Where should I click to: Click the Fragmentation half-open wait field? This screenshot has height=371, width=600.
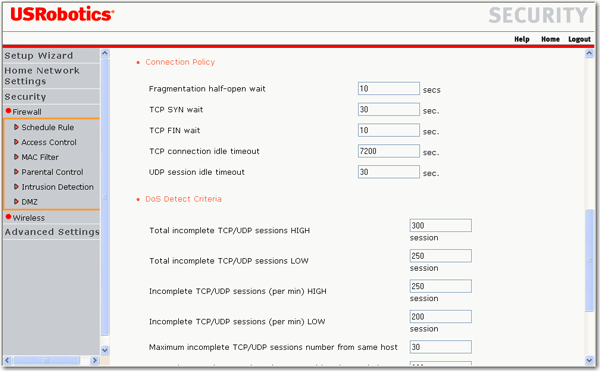tap(389, 89)
